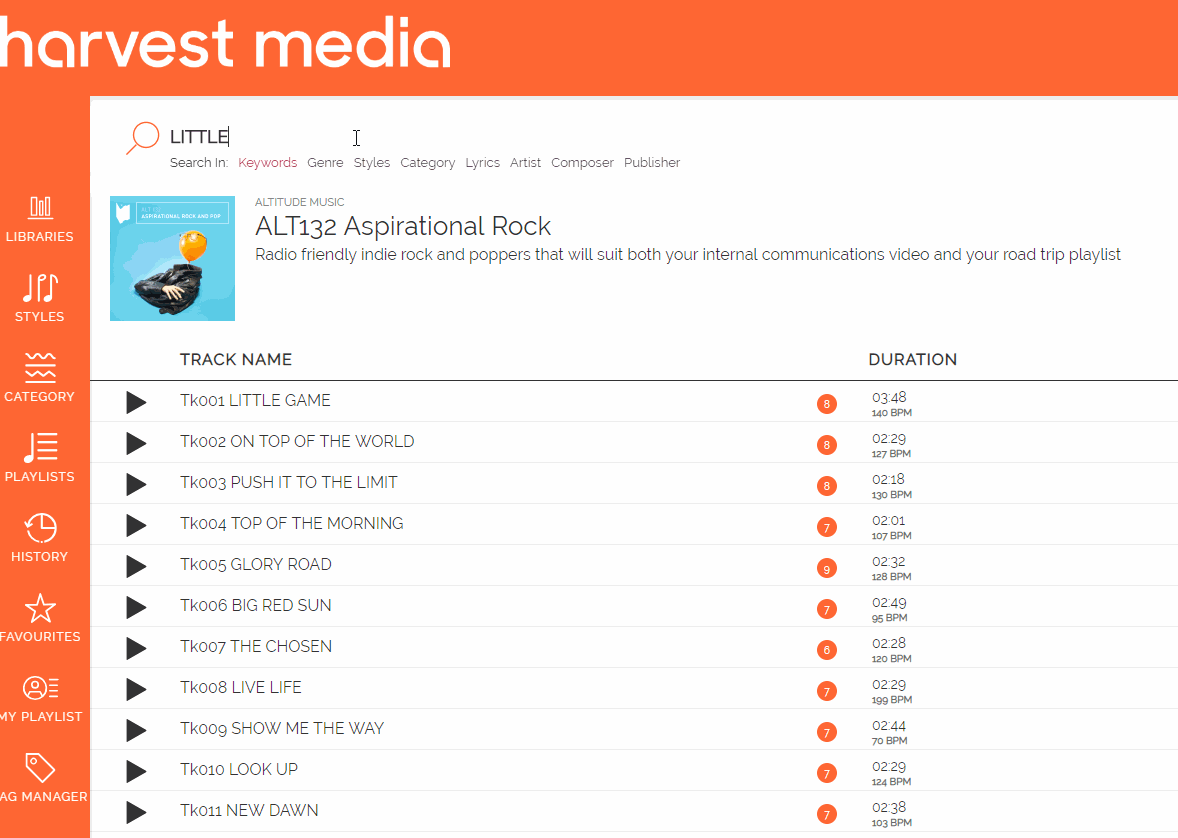Open the Libraries section in sidebar
This screenshot has width=1178, height=838.
pyautogui.click(x=40, y=219)
